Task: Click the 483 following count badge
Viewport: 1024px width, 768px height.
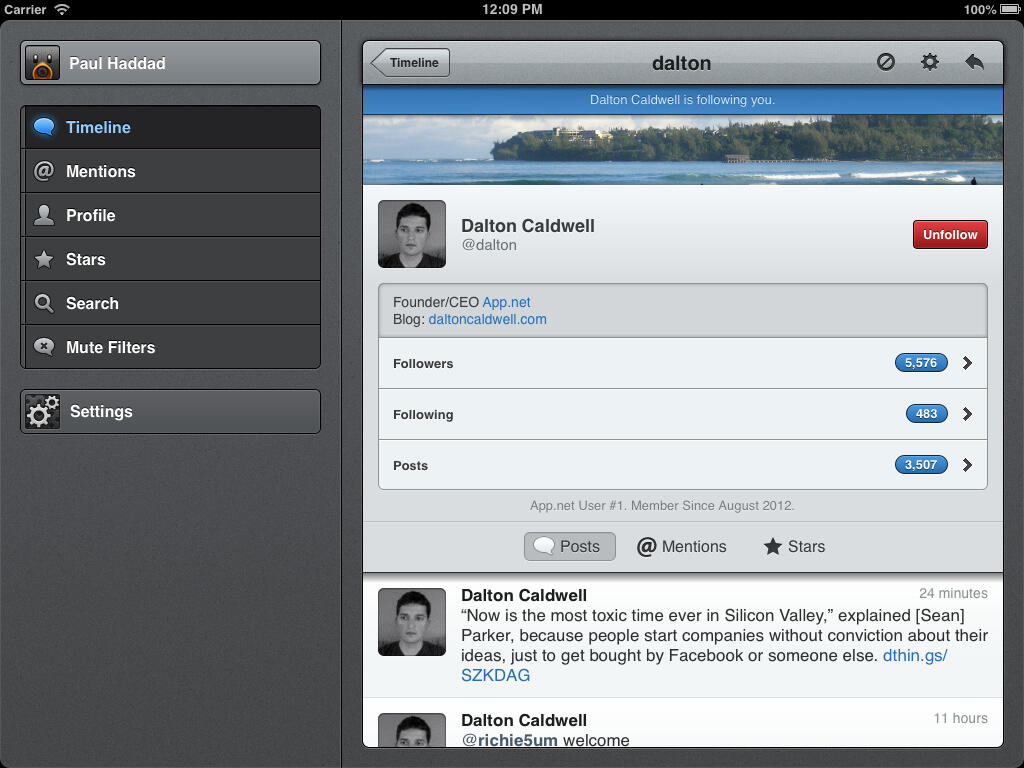Action: click(927, 413)
